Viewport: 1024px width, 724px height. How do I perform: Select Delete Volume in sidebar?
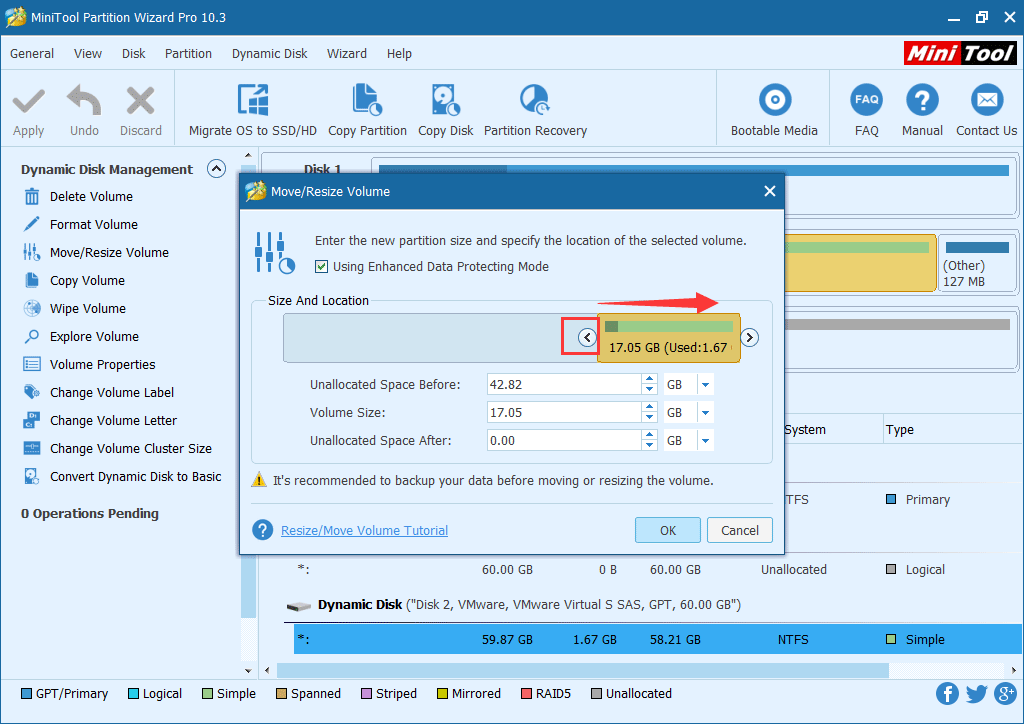pos(91,197)
